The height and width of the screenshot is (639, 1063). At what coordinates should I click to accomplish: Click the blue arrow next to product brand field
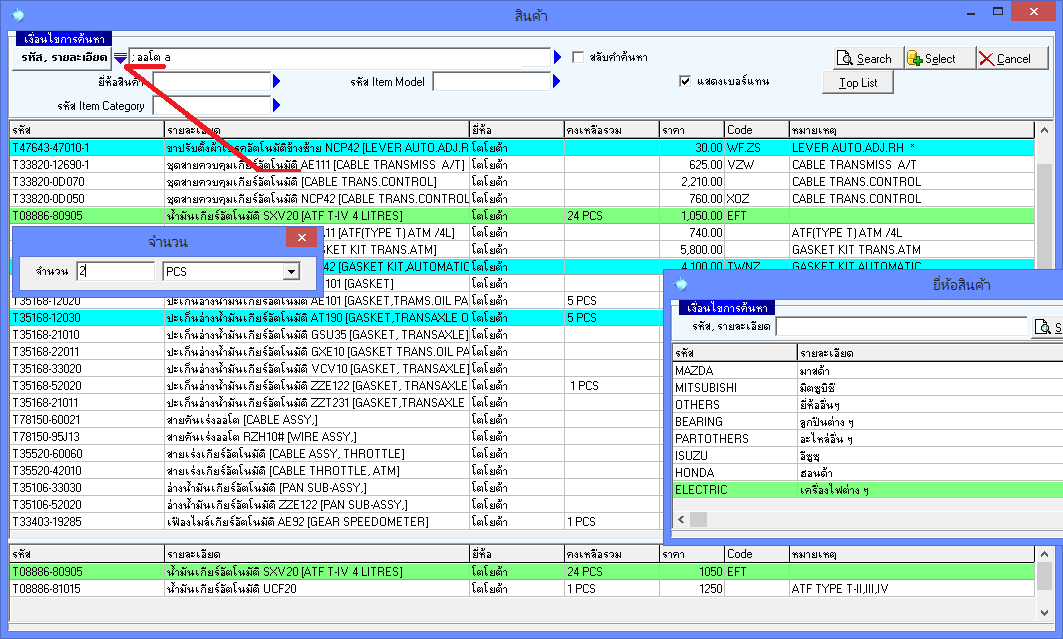pyautogui.click(x=277, y=82)
